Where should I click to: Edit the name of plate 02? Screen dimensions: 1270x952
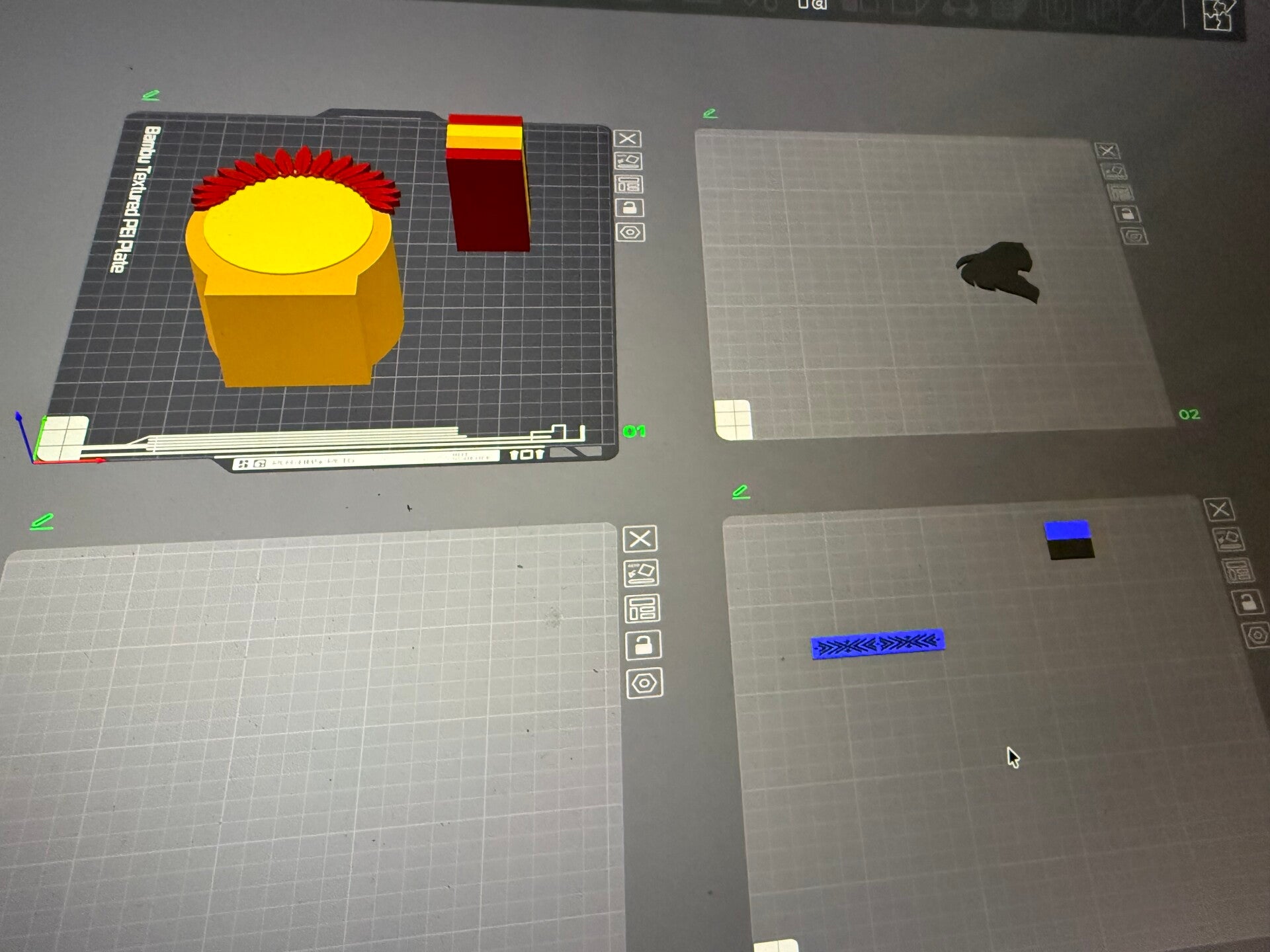(710, 114)
